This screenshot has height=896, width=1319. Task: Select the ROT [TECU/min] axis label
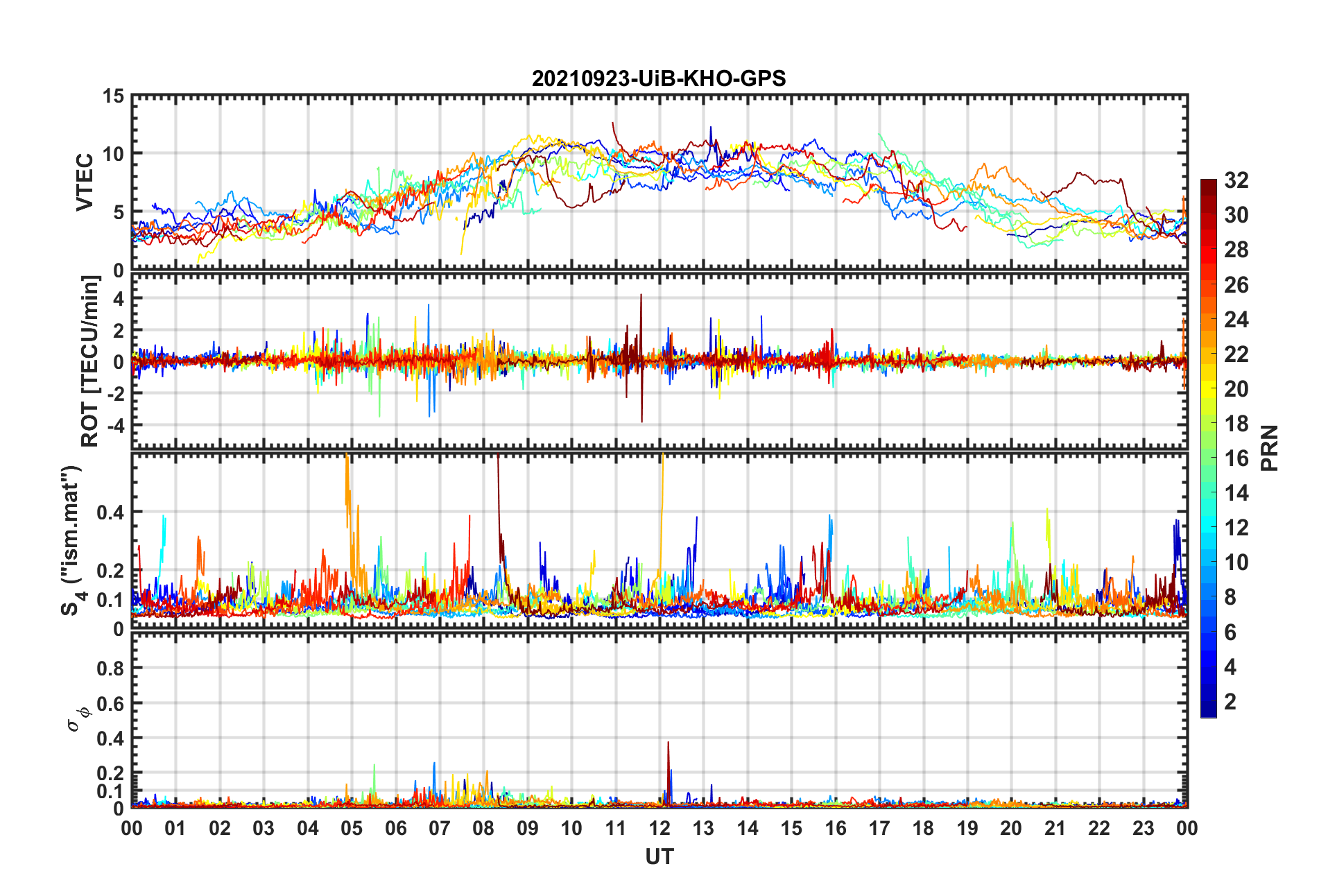pyautogui.click(x=91, y=361)
